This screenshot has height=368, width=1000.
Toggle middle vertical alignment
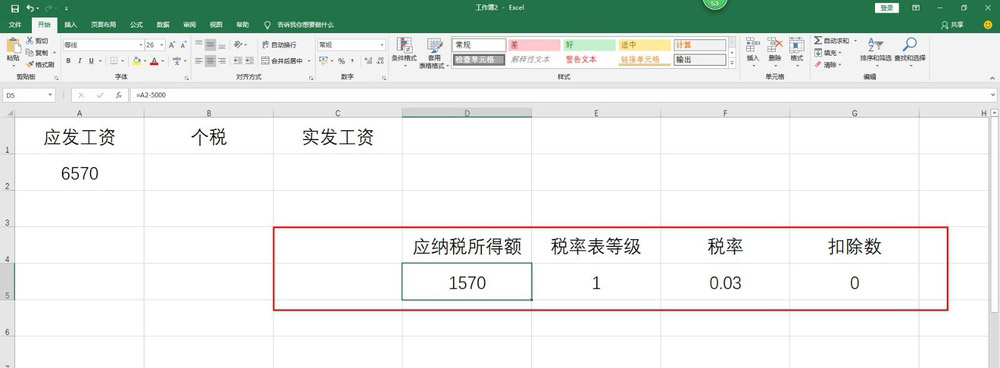point(210,45)
